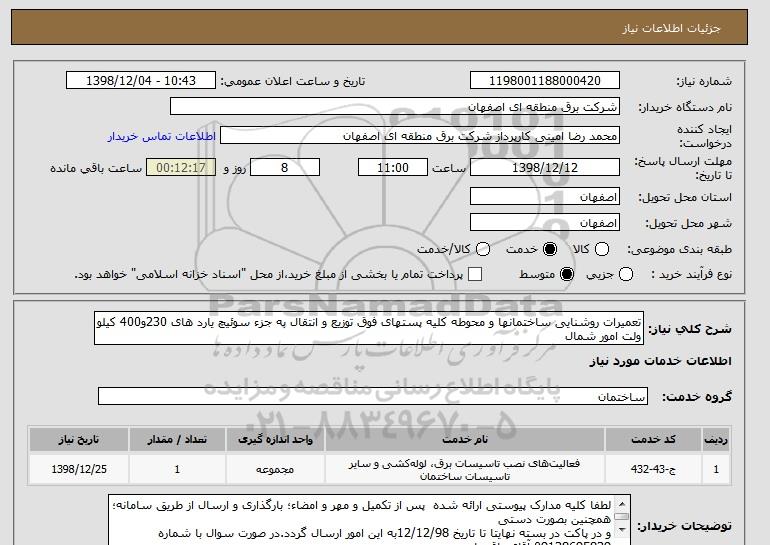Click the request creator field محمد رضا امینی
Image resolution: width=770 pixels, height=545 pixels.
[420, 136]
